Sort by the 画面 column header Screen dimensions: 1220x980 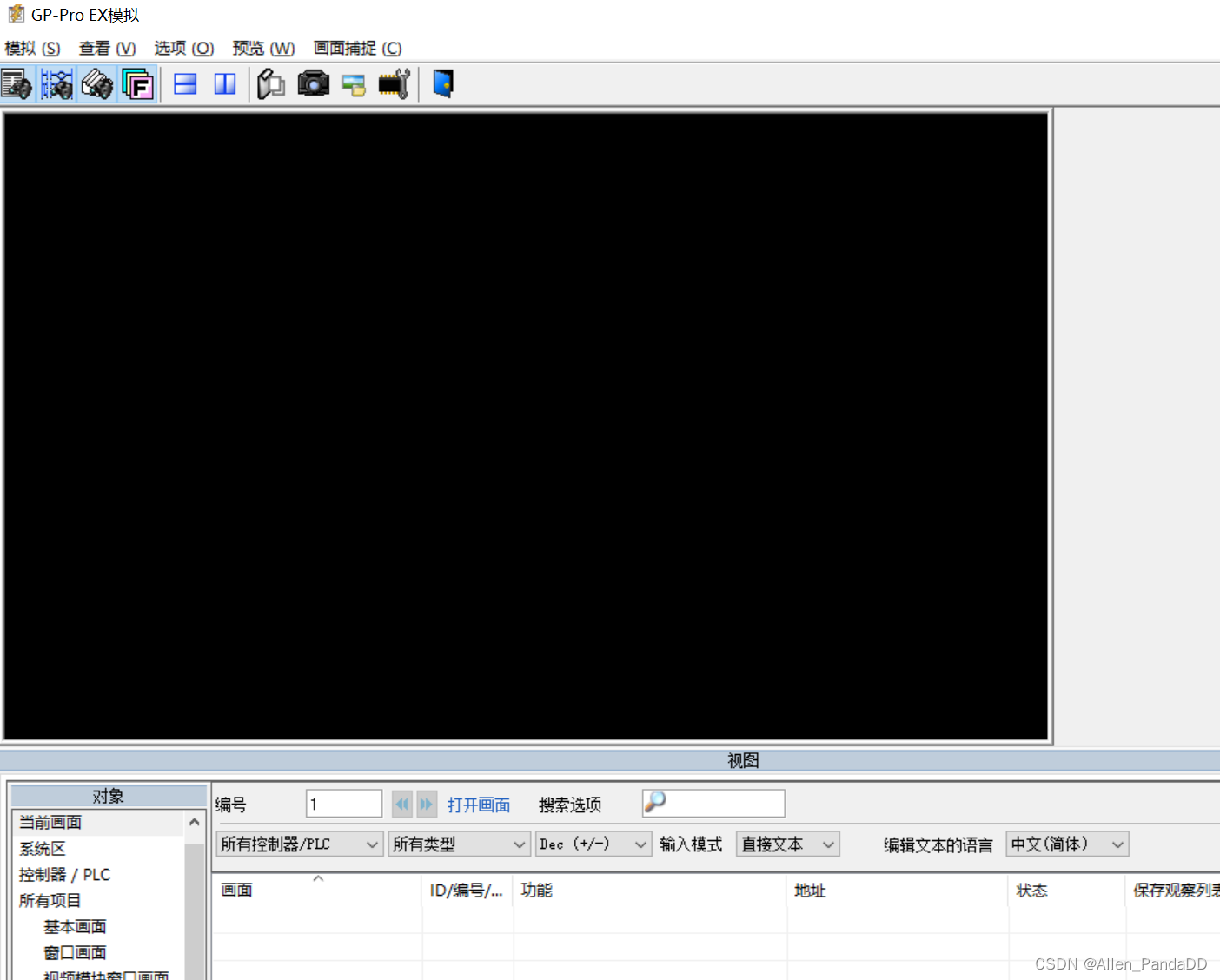[x=318, y=891]
